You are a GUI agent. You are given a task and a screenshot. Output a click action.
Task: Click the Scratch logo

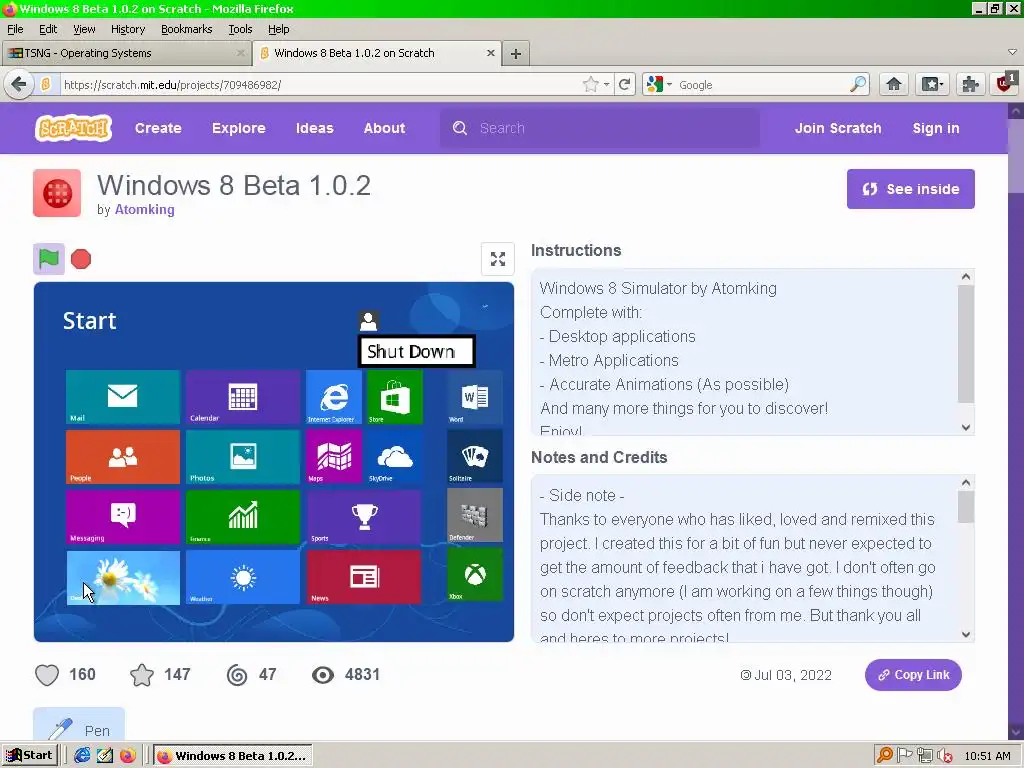73,128
